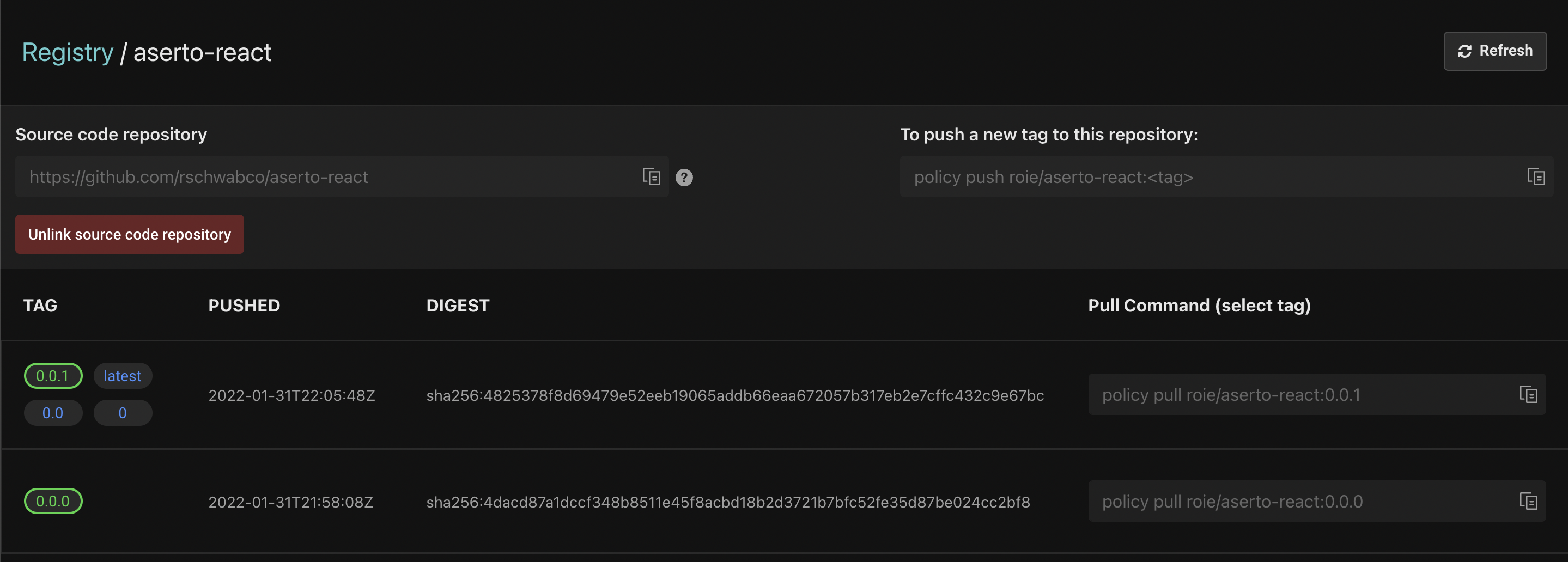Click the Refresh button
1568x562 pixels.
[1495, 51]
